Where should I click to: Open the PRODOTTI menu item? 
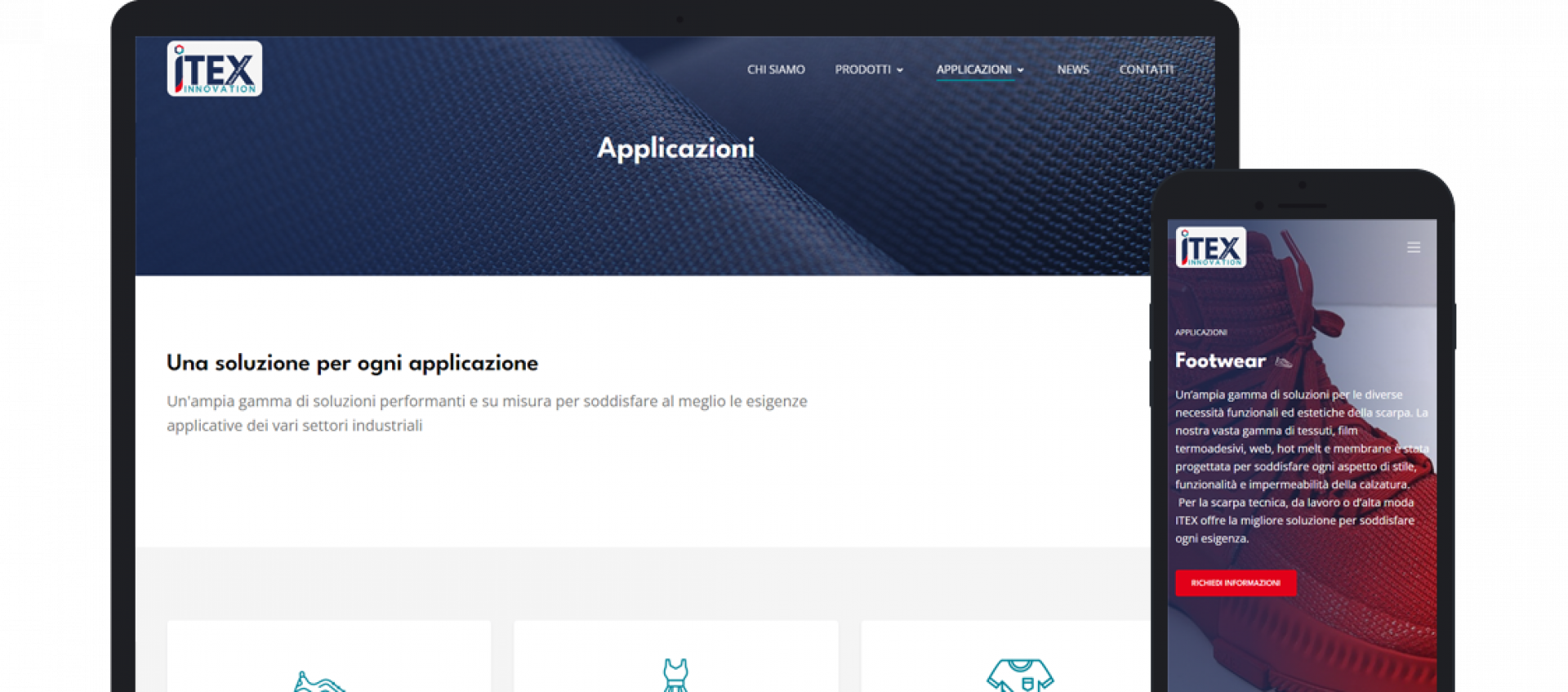862,69
